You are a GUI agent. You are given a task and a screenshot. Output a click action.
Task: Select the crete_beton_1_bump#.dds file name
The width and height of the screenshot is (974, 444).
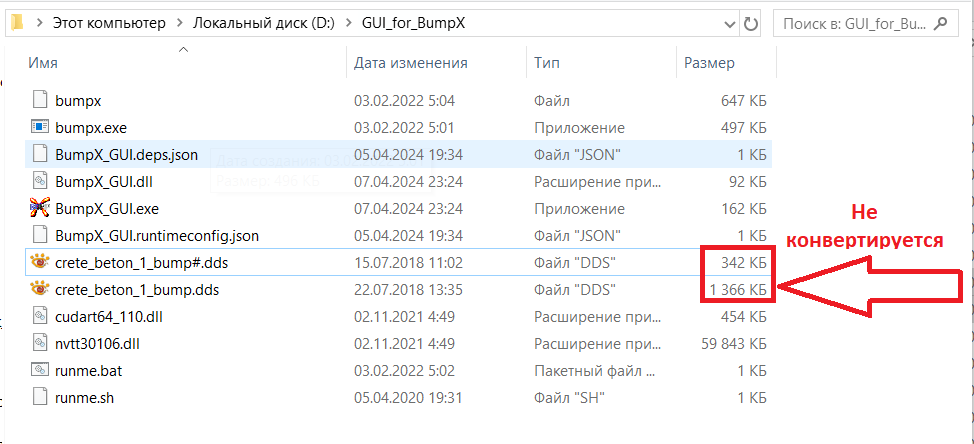click(142, 263)
